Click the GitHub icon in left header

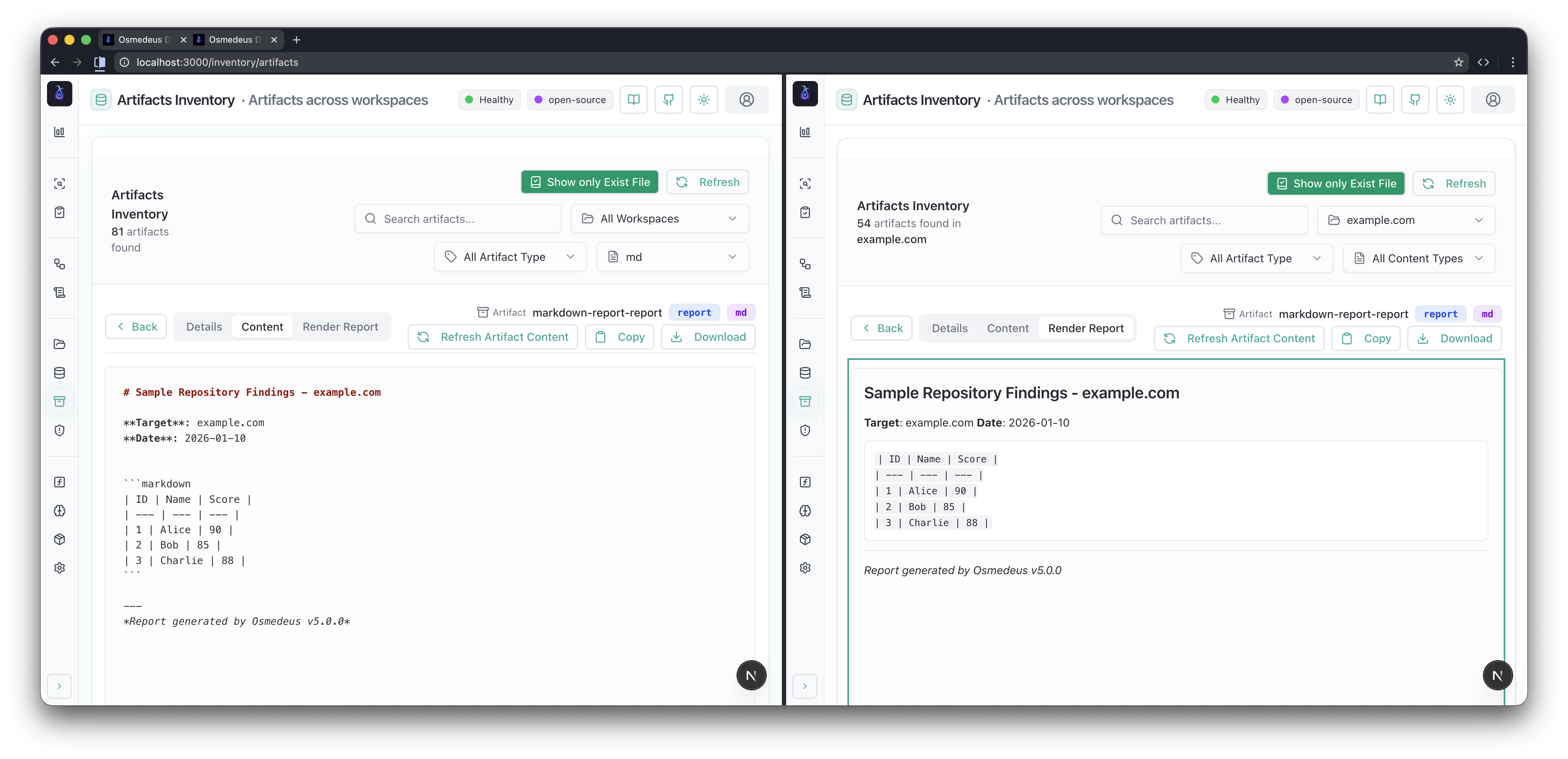tap(668, 100)
